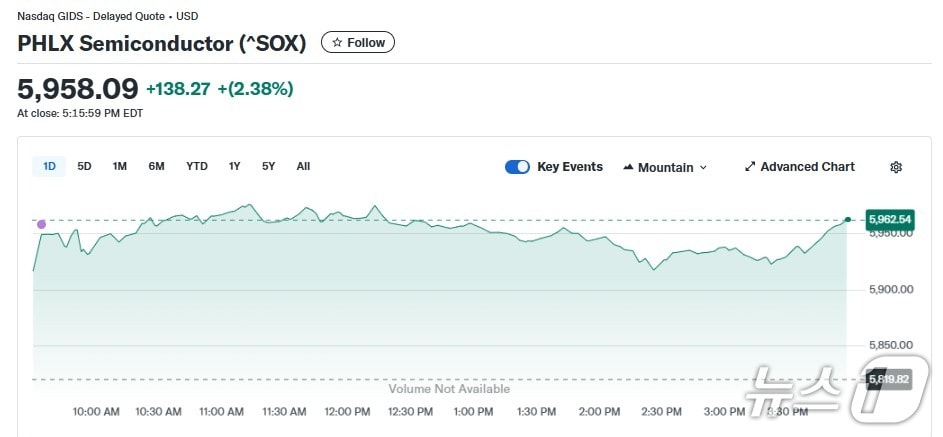This screenshot has height=437, width=943.
Task: Switch chart to YTD range
Action: (x=197, y=166)
